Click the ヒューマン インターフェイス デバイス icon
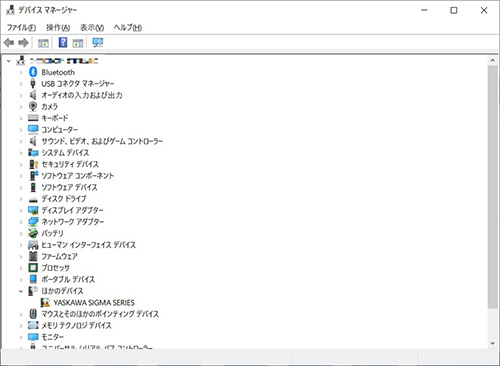This screenshot has width=500, height=366. pyautogui.click(x=33, y=245)
